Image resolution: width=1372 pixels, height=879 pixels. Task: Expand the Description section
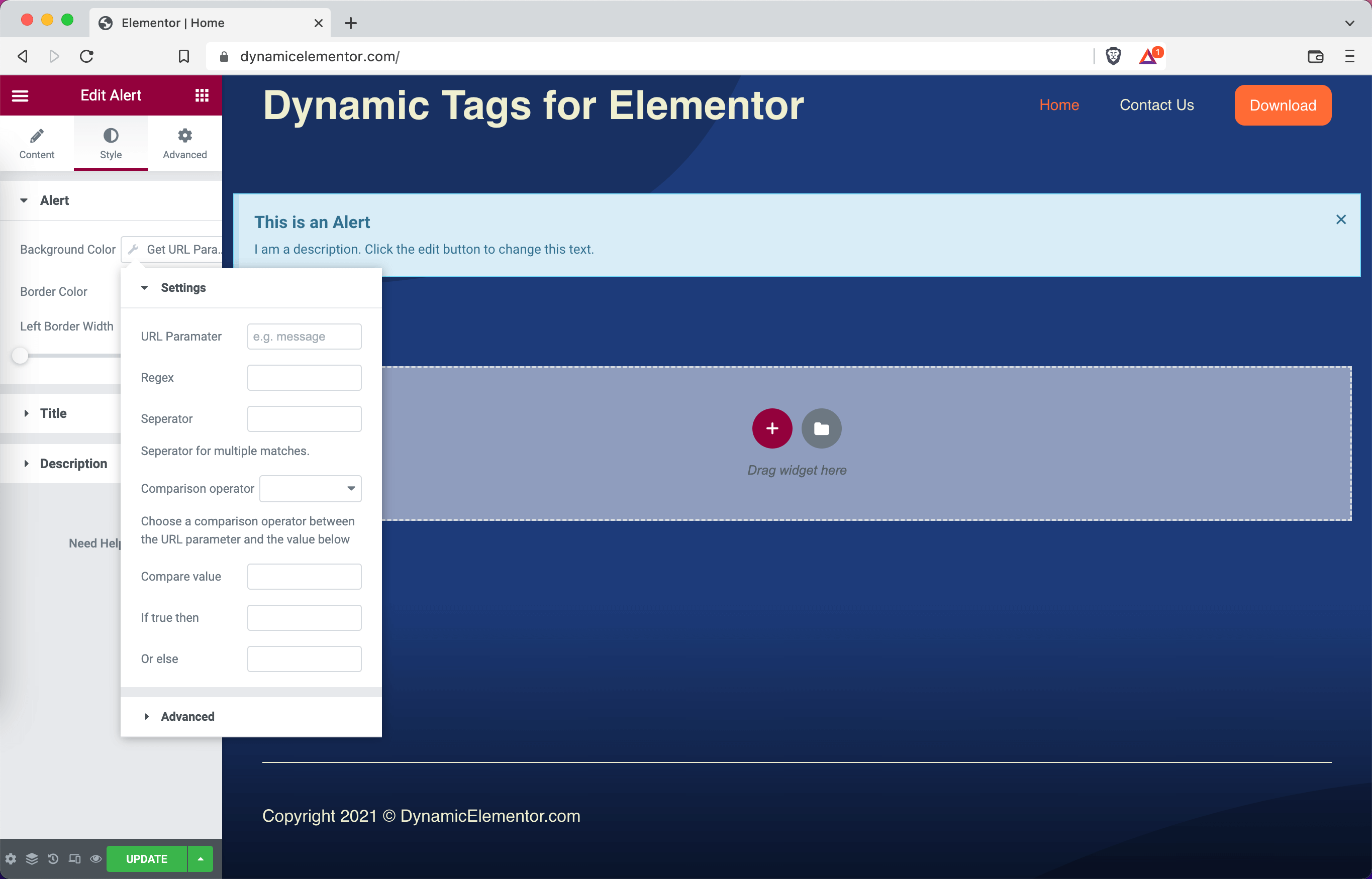click(60, 464)
